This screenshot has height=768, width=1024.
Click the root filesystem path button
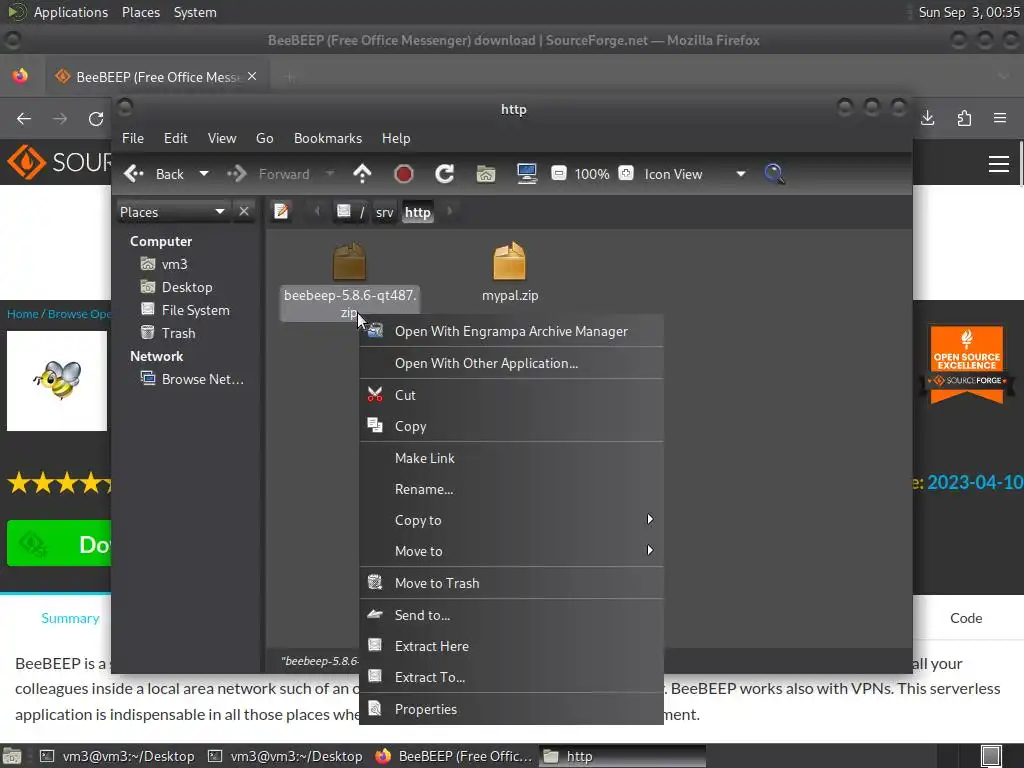(350, 212)
